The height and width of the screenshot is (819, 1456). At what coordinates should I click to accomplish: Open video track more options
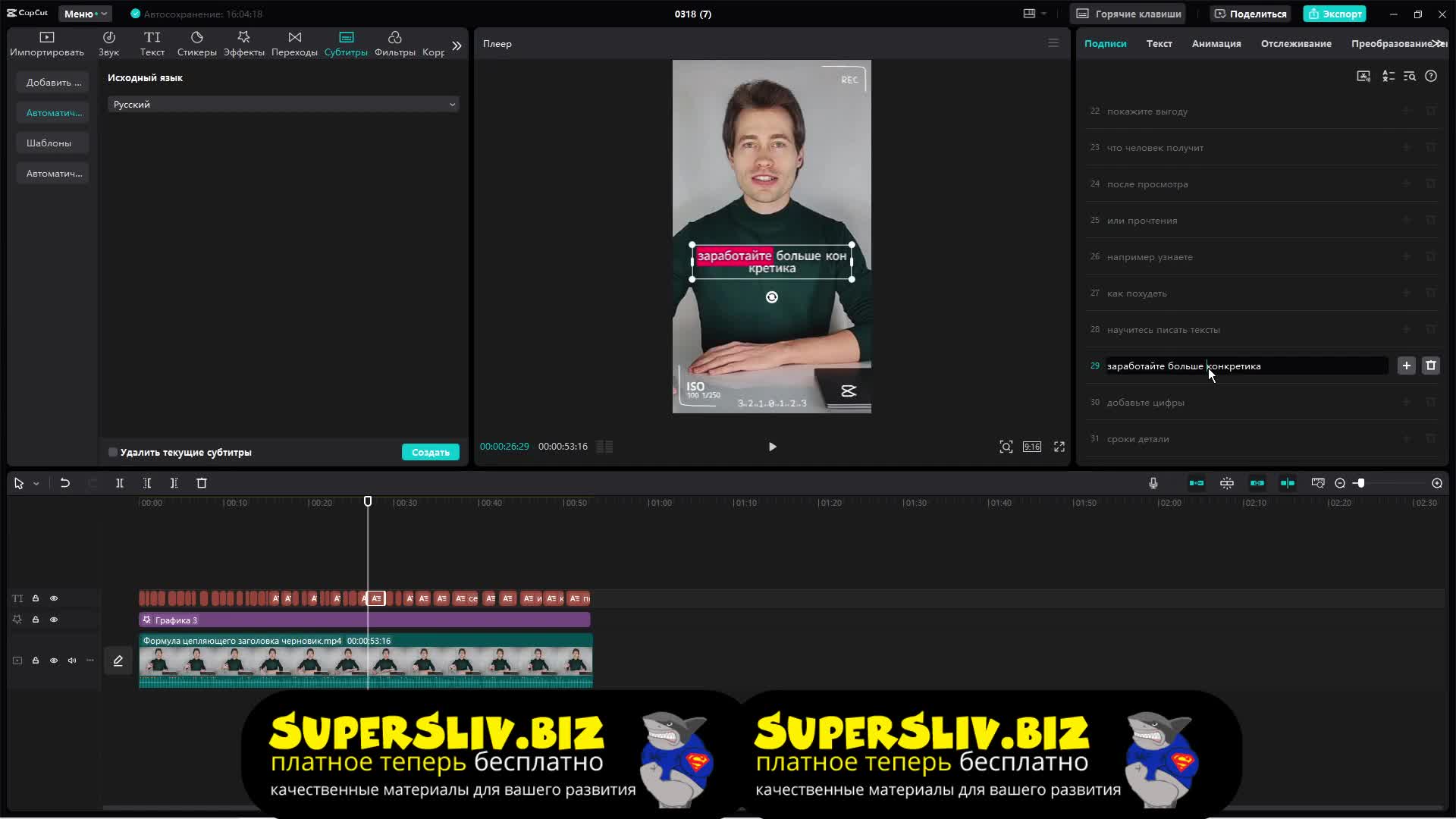90,661
